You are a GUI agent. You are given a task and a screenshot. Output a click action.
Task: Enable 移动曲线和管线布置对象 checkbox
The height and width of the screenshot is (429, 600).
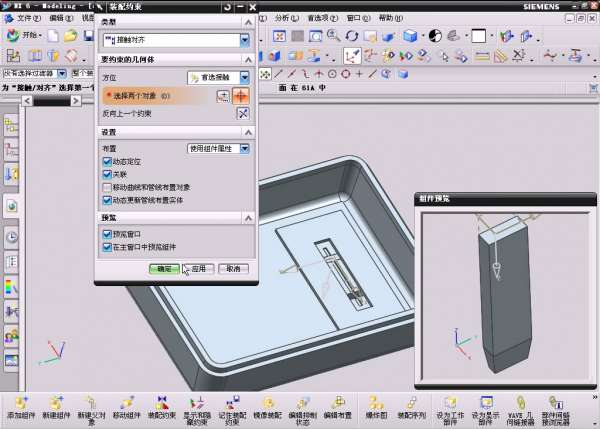[x=107, y=186]
